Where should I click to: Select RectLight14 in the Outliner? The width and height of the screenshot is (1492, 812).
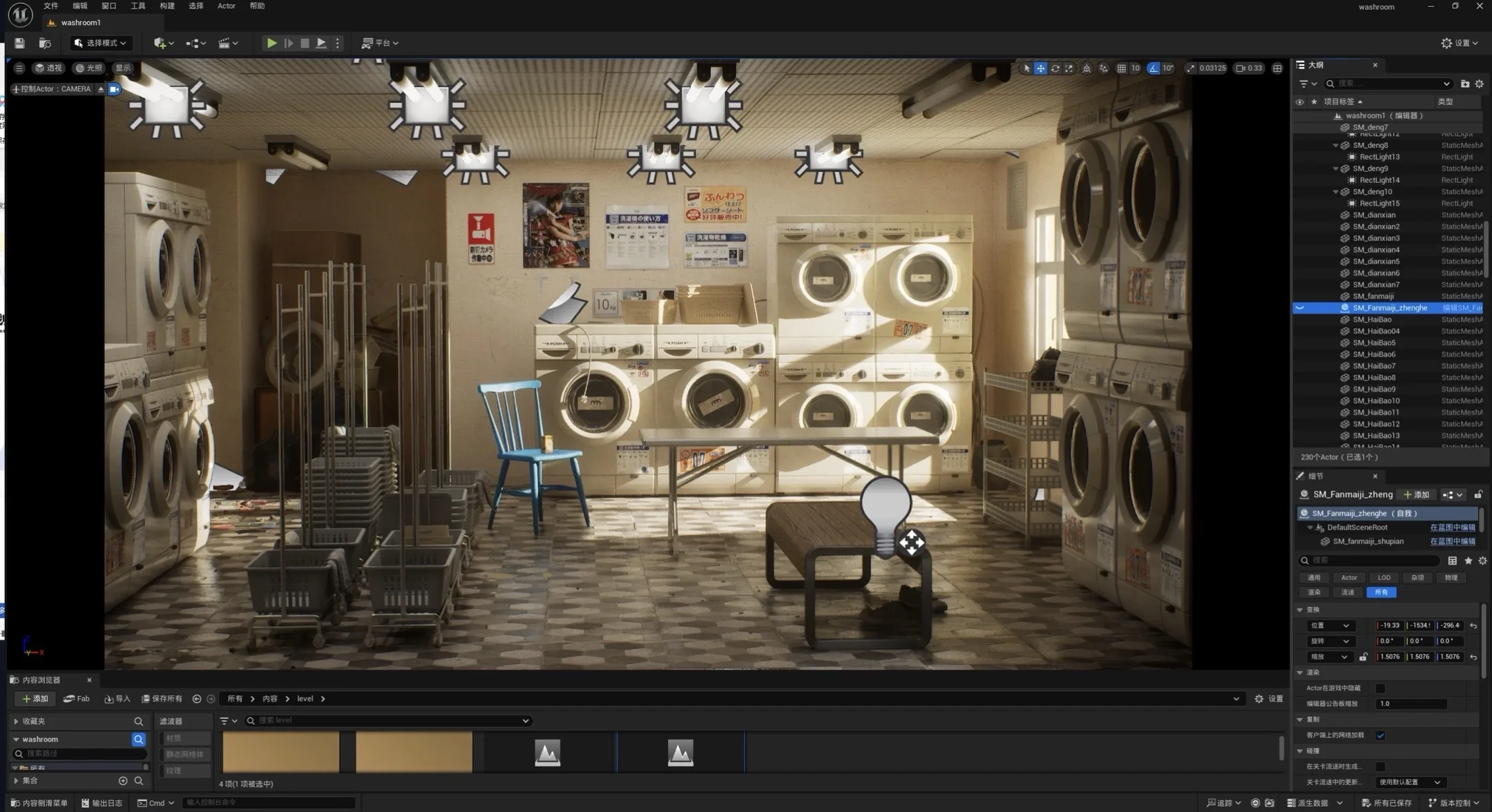[x=1379, y=180]
